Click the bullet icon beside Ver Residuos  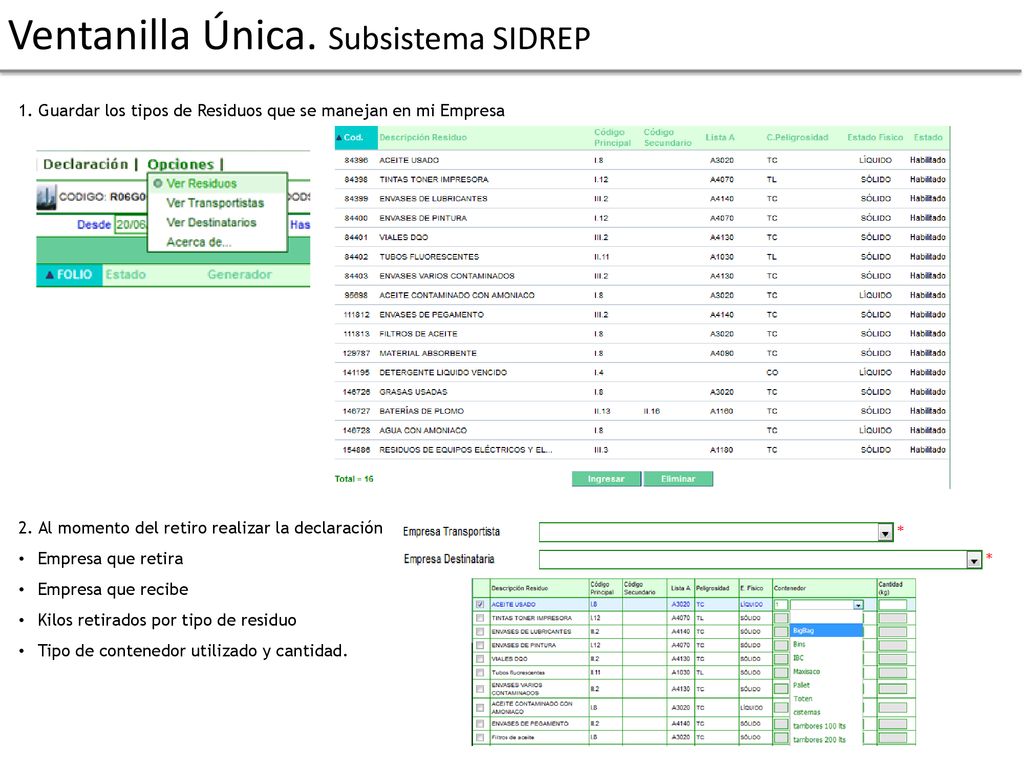tap(157, 184)
